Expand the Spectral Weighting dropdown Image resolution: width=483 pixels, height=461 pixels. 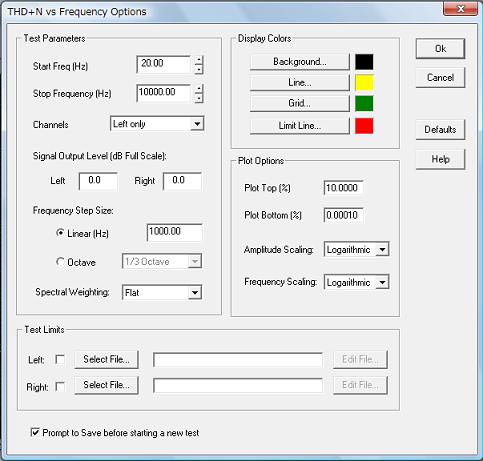click(x=162, y=292)
